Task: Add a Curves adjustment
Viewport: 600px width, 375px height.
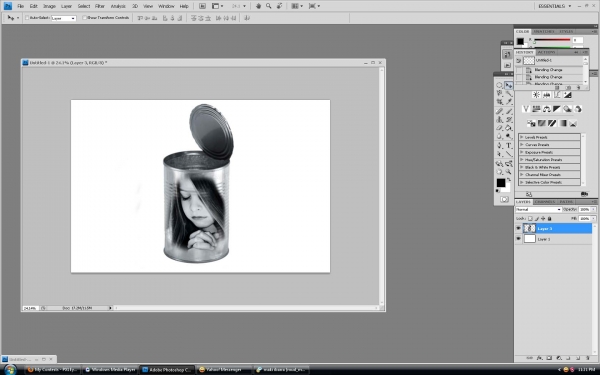Action: coord(557,95)
